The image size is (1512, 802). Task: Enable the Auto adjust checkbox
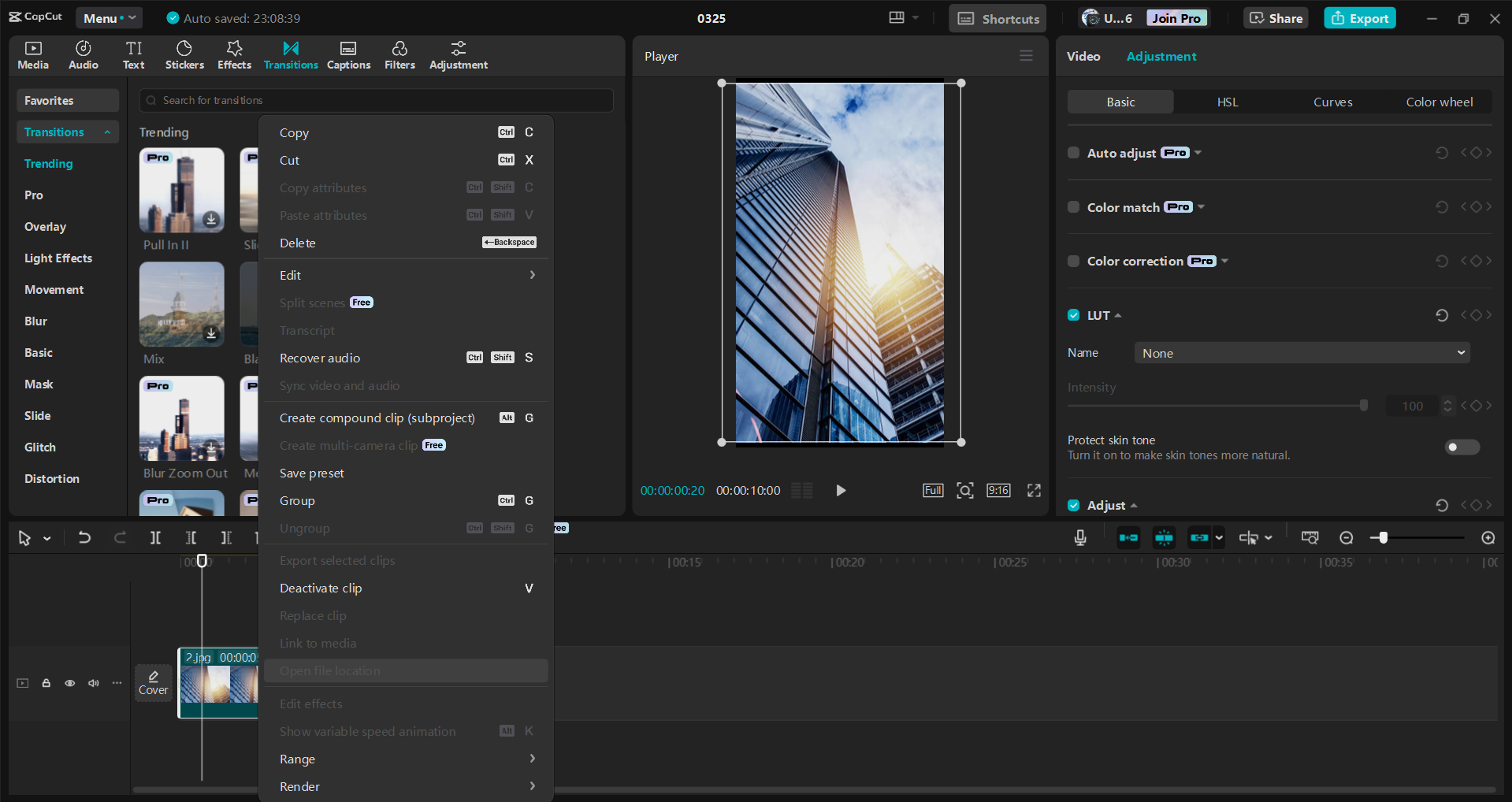(x=1073, y=153)
